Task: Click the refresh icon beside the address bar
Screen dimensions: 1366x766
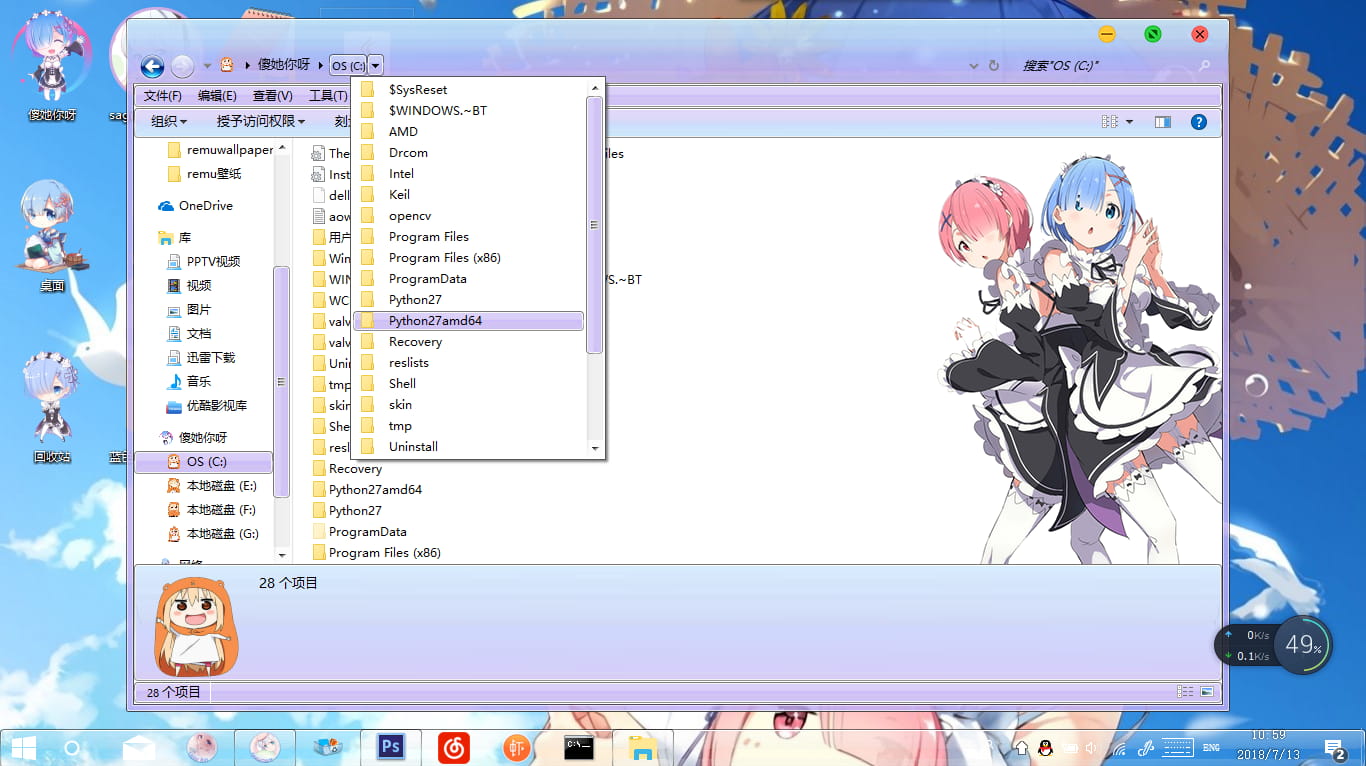Action: 994,66
